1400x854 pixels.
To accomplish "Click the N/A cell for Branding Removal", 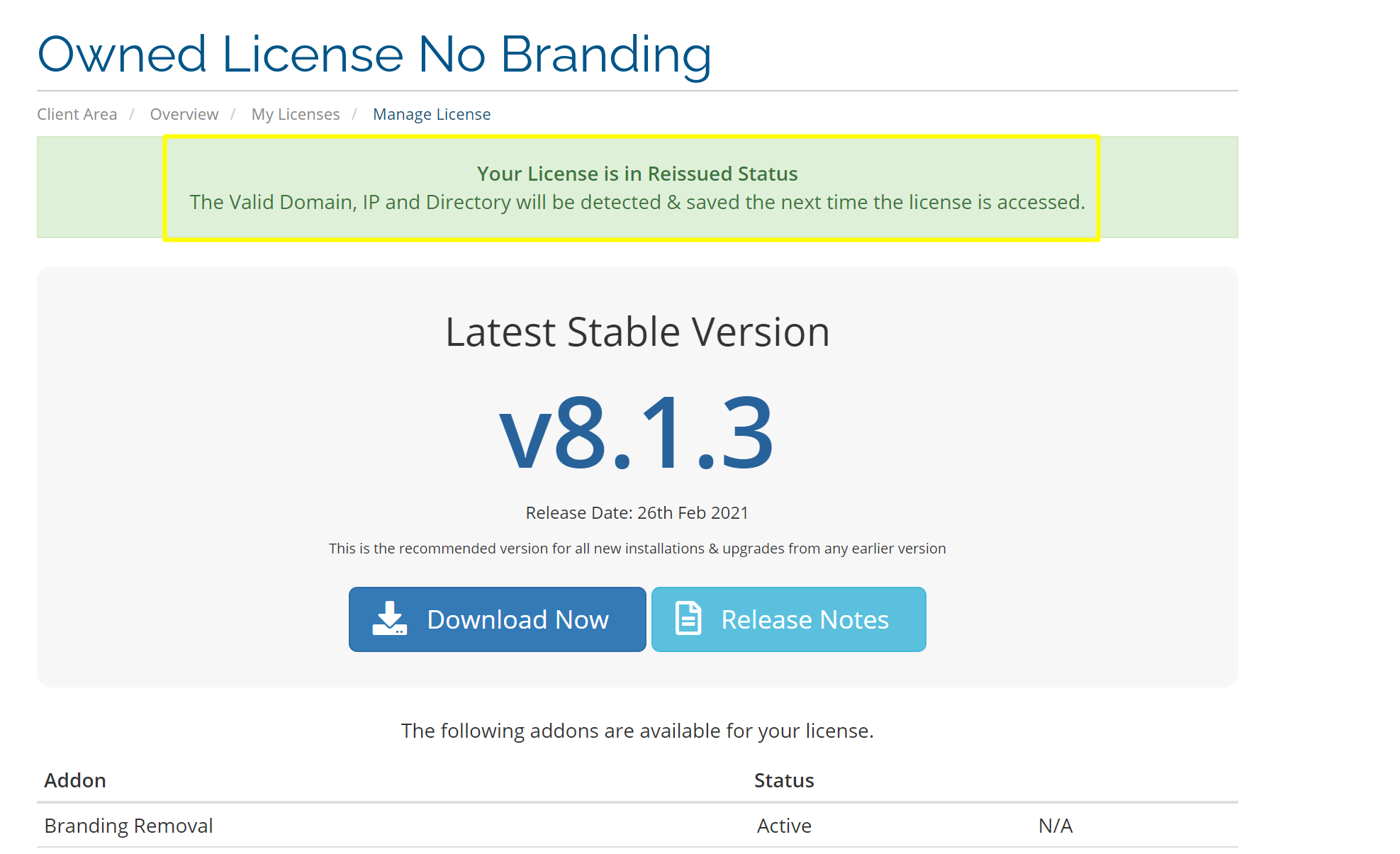I will [1055, 826].
